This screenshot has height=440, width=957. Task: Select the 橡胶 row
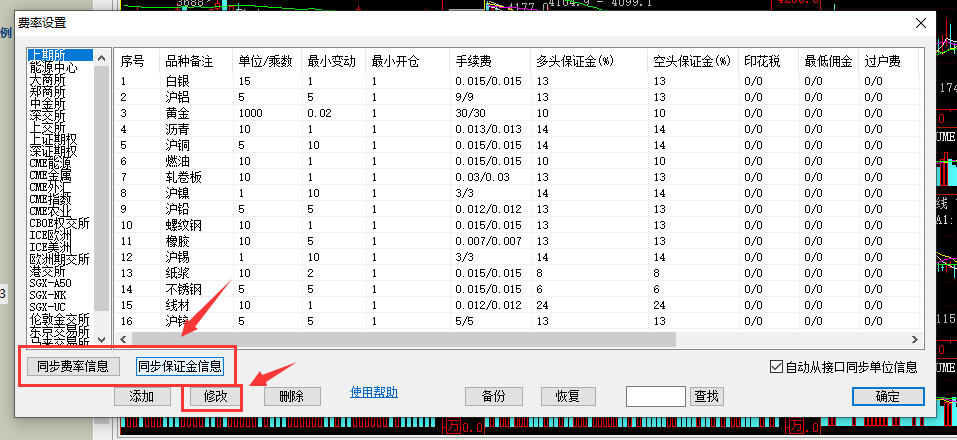518,241
